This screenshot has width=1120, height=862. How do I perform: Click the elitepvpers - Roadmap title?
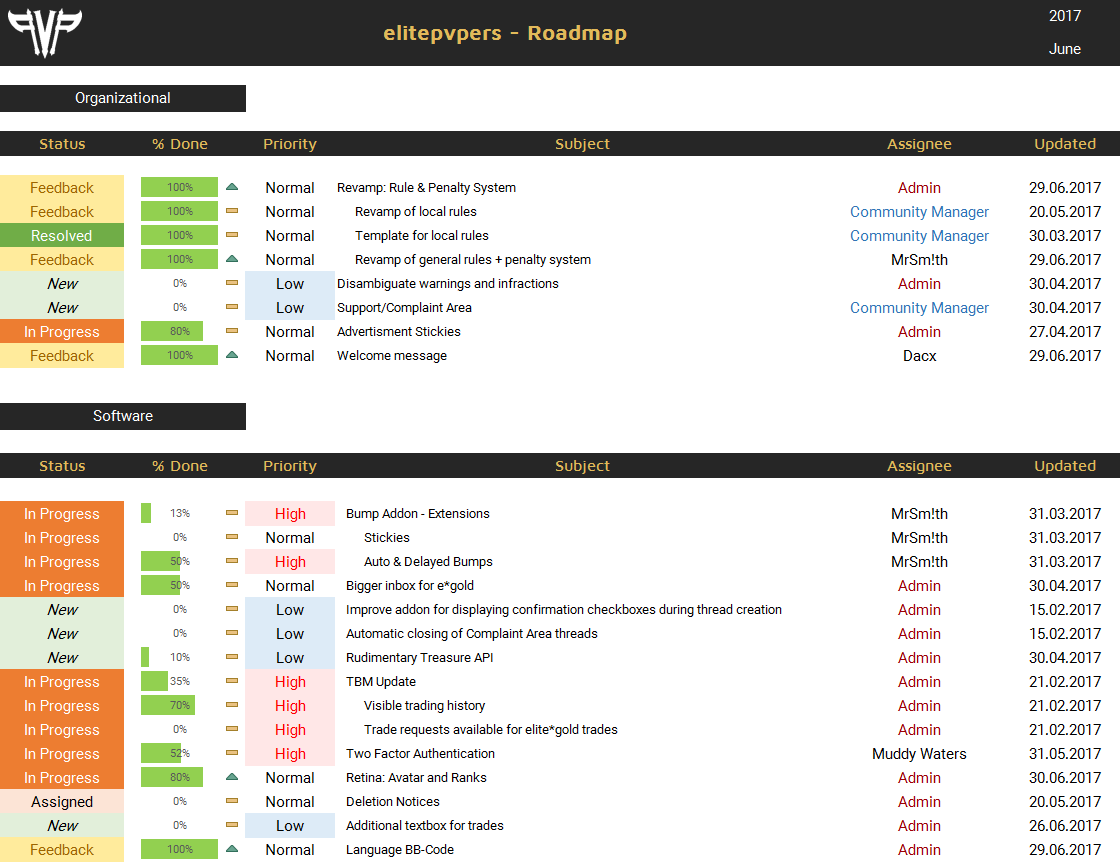click(x=505, y=33)
